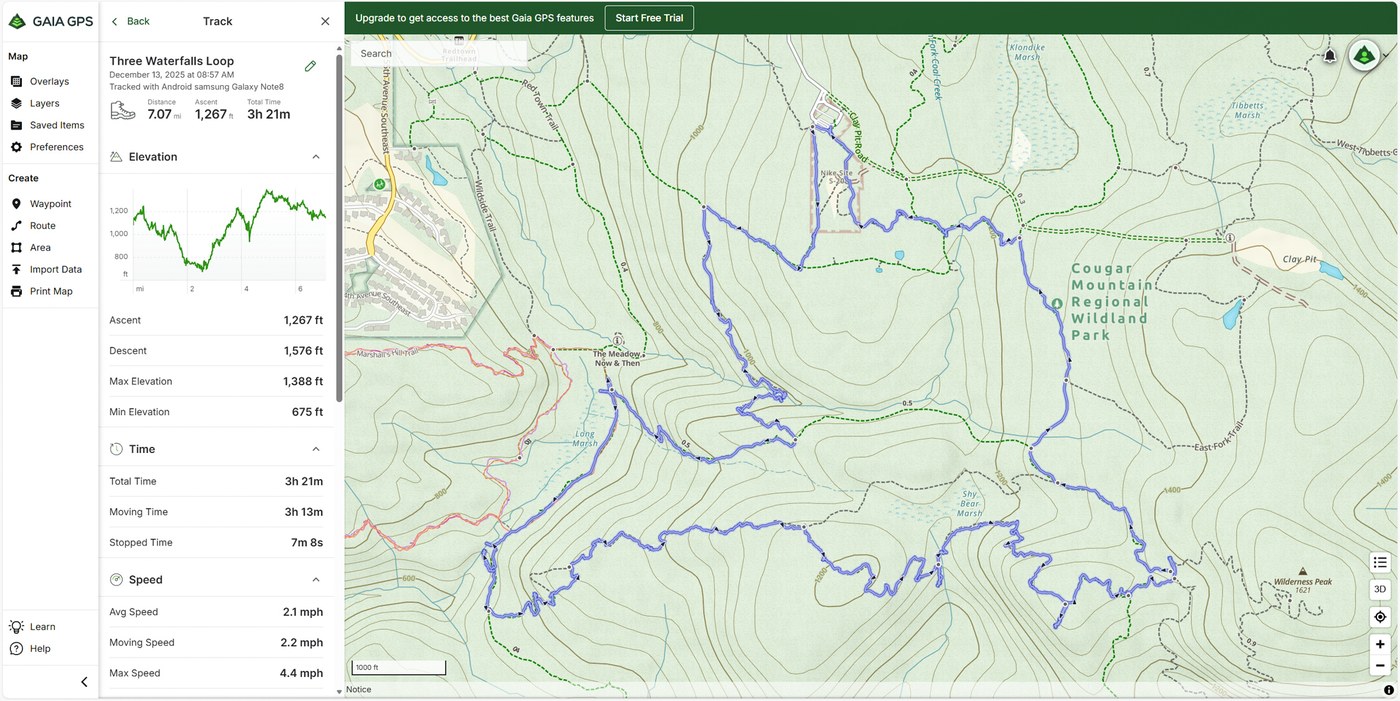This screenshot has height=701, width=1400.
Task: Collapse the Time section
Action: pos(316,449)
